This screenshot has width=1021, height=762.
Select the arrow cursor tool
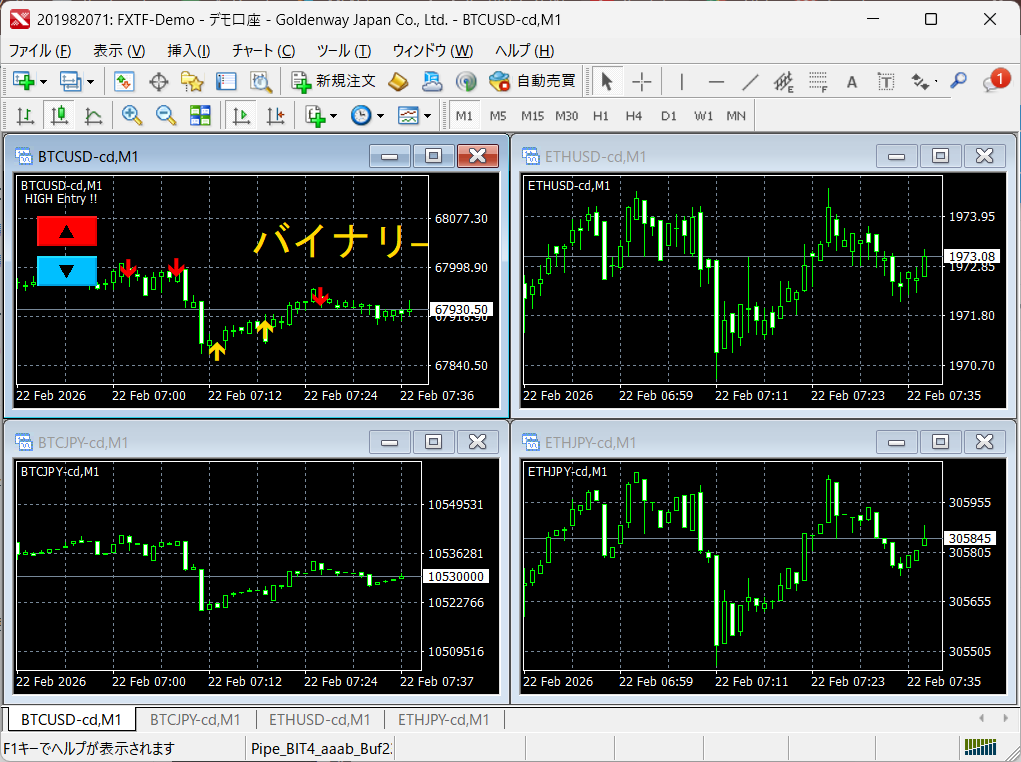click(x=607, y=81)
